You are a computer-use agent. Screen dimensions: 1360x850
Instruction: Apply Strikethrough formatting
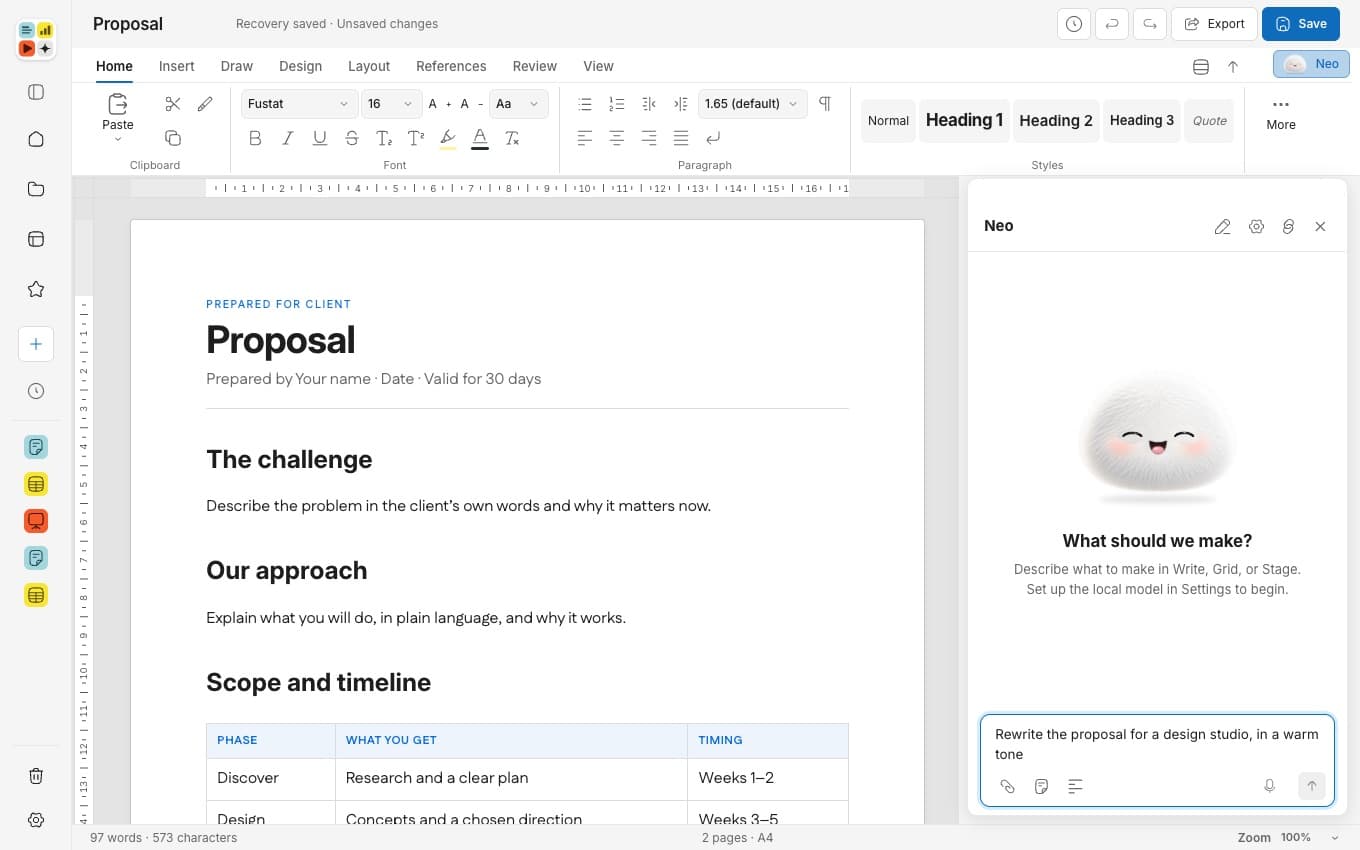point(351,138)
